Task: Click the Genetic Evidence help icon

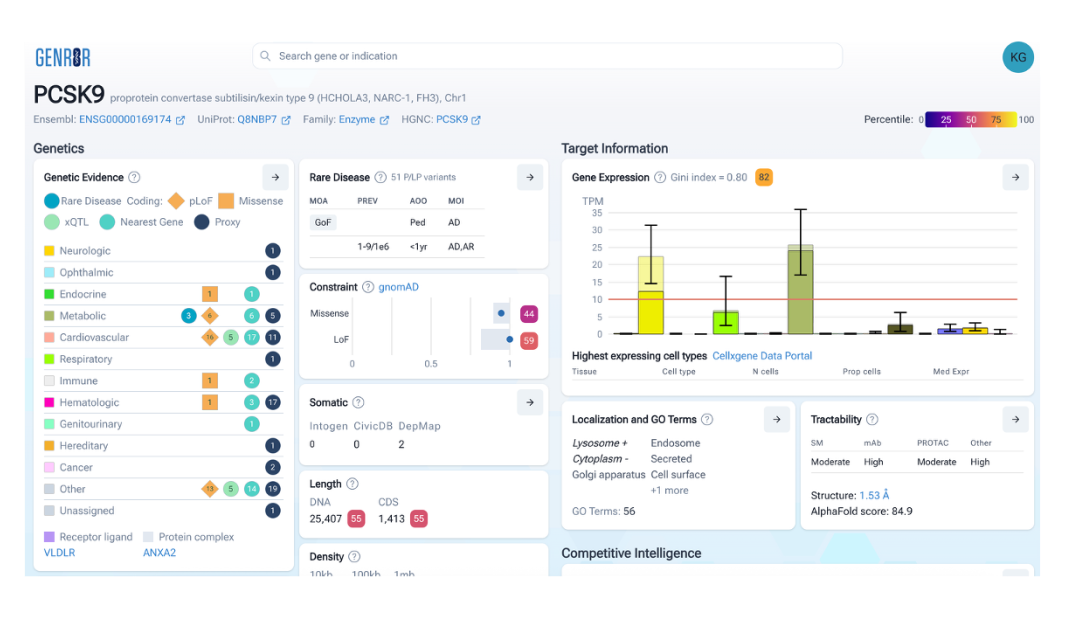Action: [134, 178]
